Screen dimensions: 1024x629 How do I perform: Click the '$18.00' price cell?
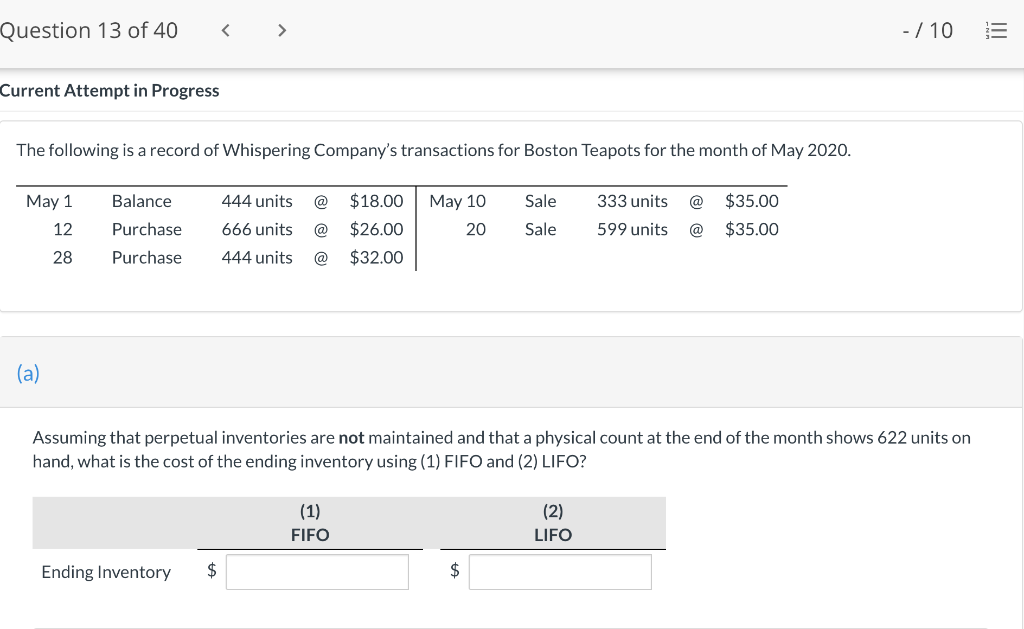(376, 201)
